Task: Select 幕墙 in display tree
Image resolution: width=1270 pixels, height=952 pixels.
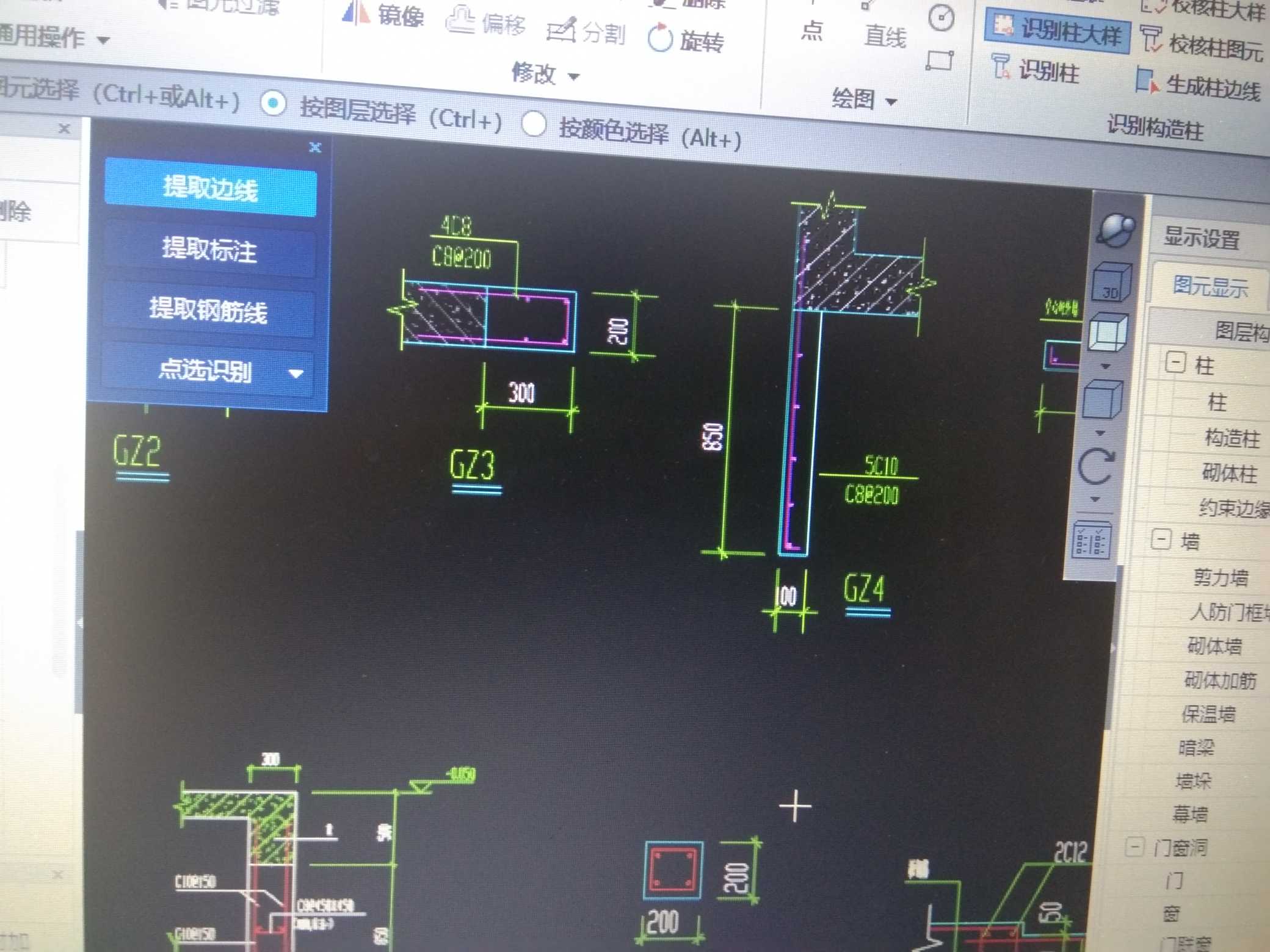Action: 1190,813
